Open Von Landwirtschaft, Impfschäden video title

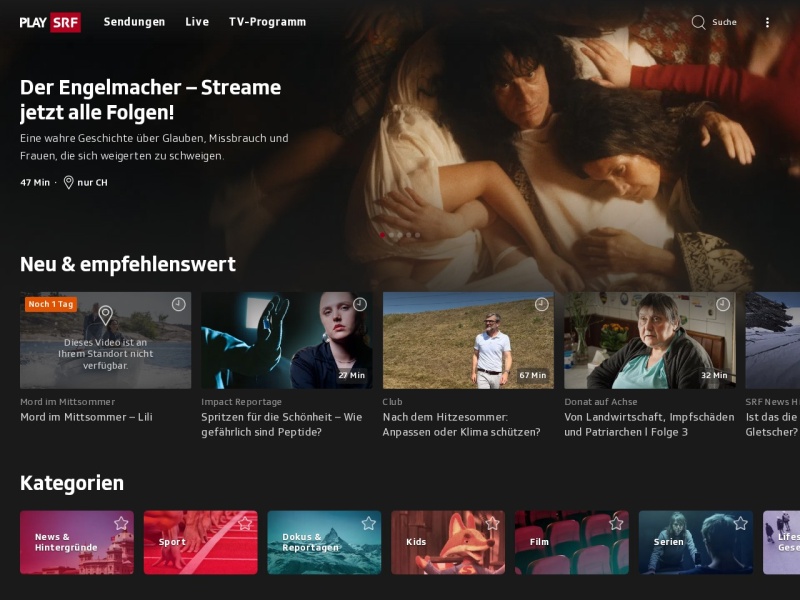pos(649,424)
